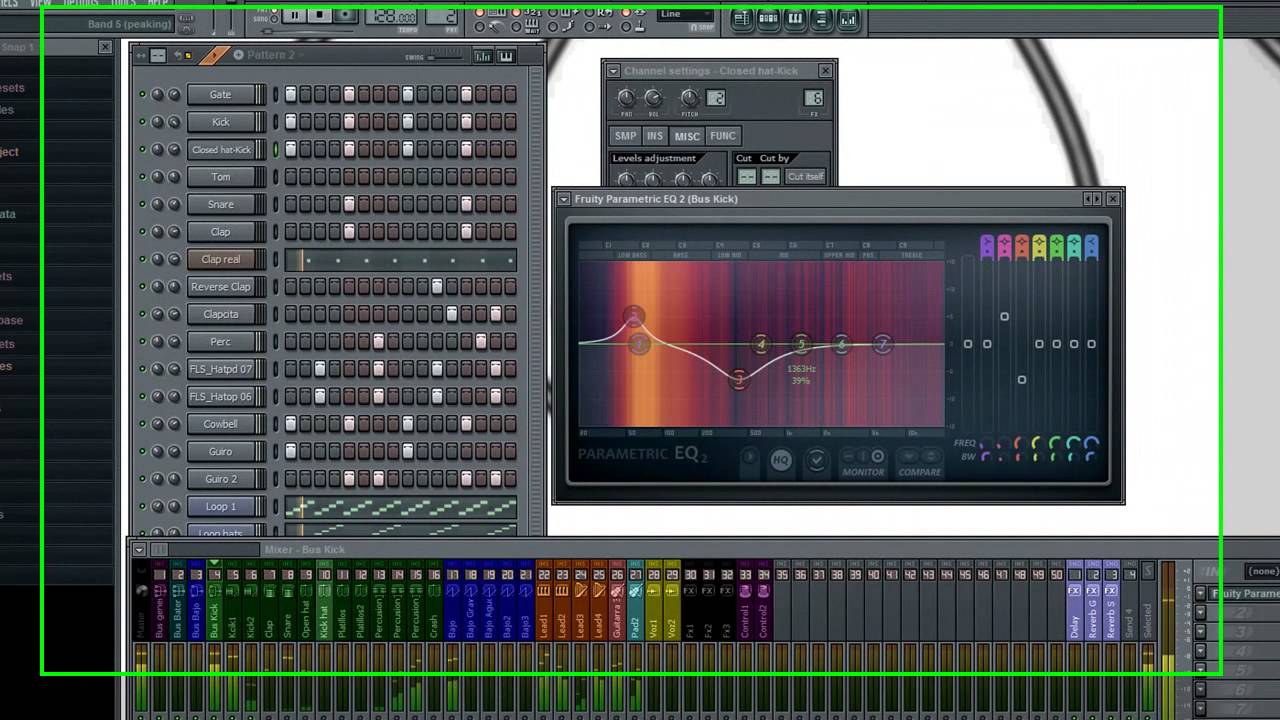The width and height of the screenshot is (1280, 720).
Task: Switch to the FUNC tab
Action: click(x=722, y=136)
